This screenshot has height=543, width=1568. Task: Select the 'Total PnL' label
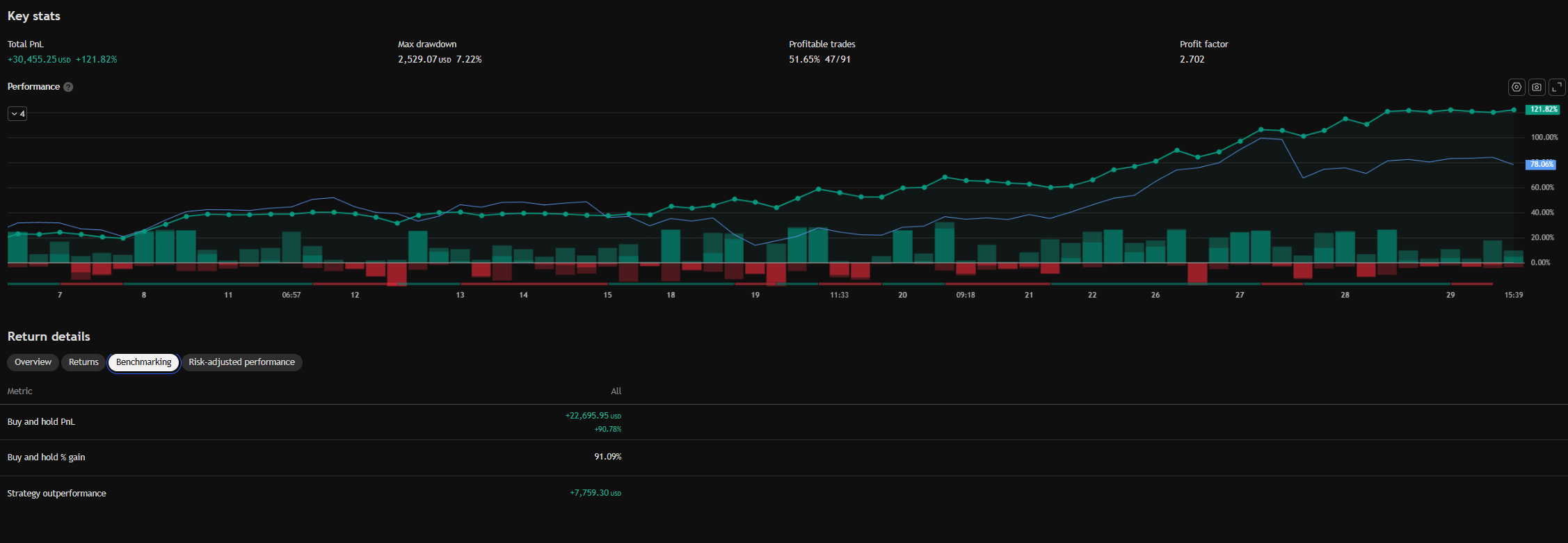[x=25, y=44]
